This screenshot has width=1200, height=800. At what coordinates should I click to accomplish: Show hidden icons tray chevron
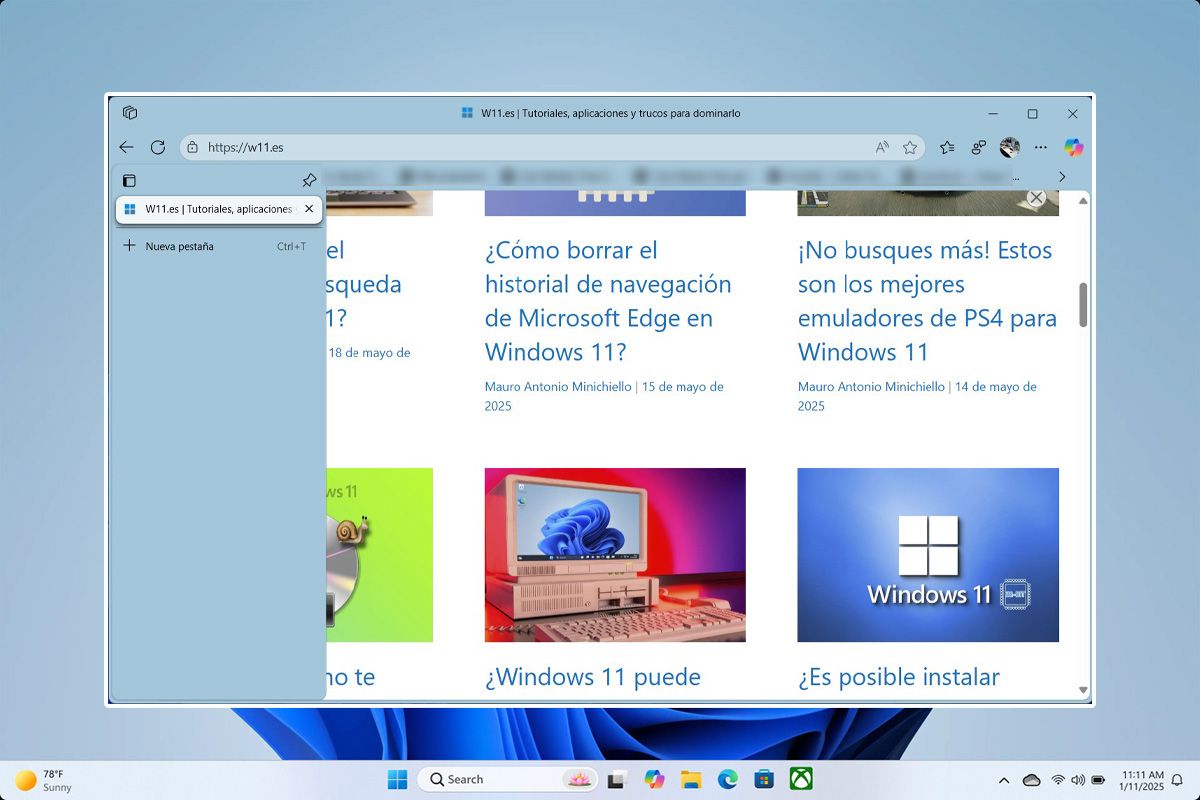pyautogui.click(x=1004, y=780)
